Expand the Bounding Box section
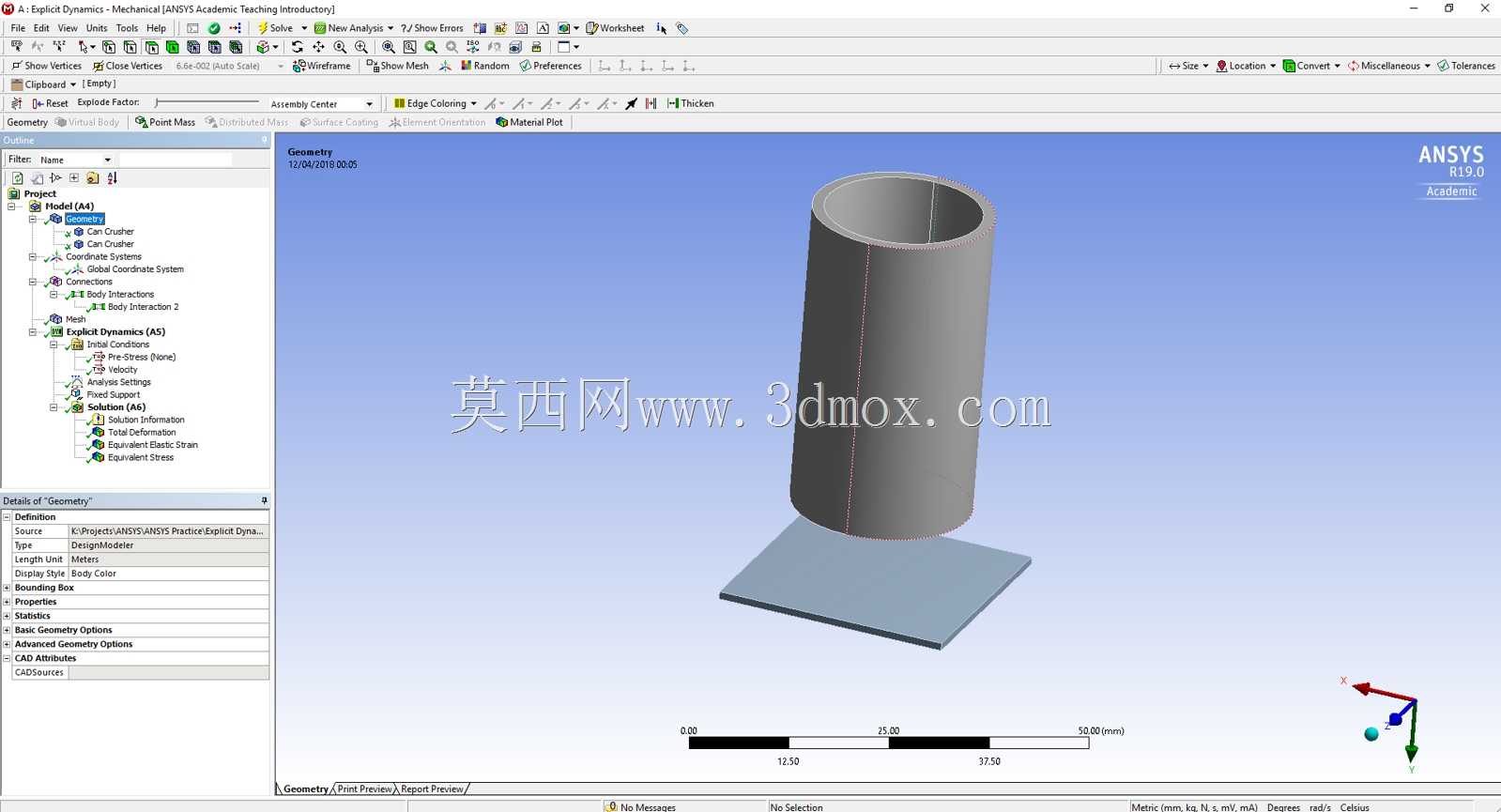1501x812 pixels. point(7,588)
